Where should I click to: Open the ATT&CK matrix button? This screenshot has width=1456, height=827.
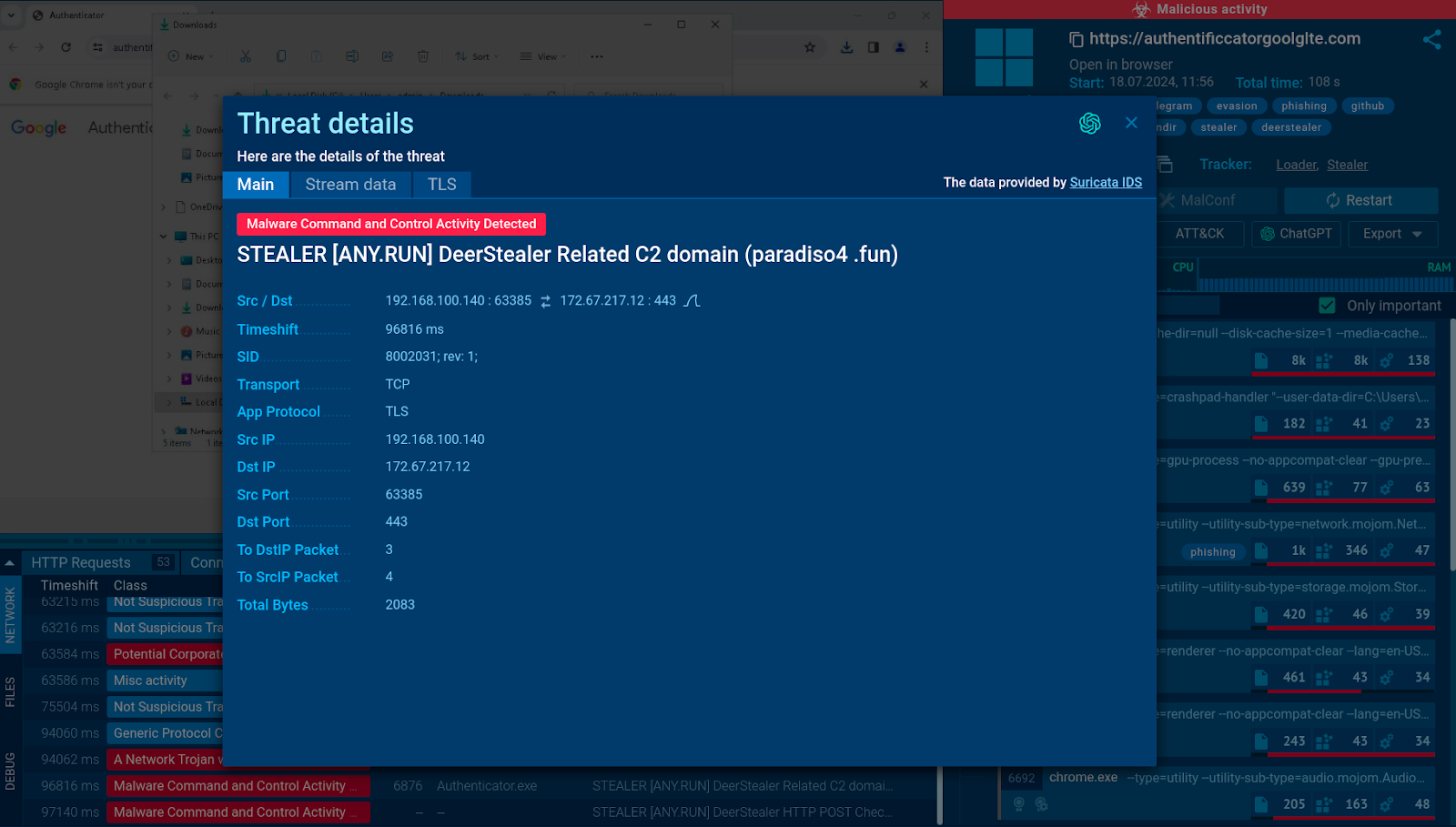(1199, 234)
